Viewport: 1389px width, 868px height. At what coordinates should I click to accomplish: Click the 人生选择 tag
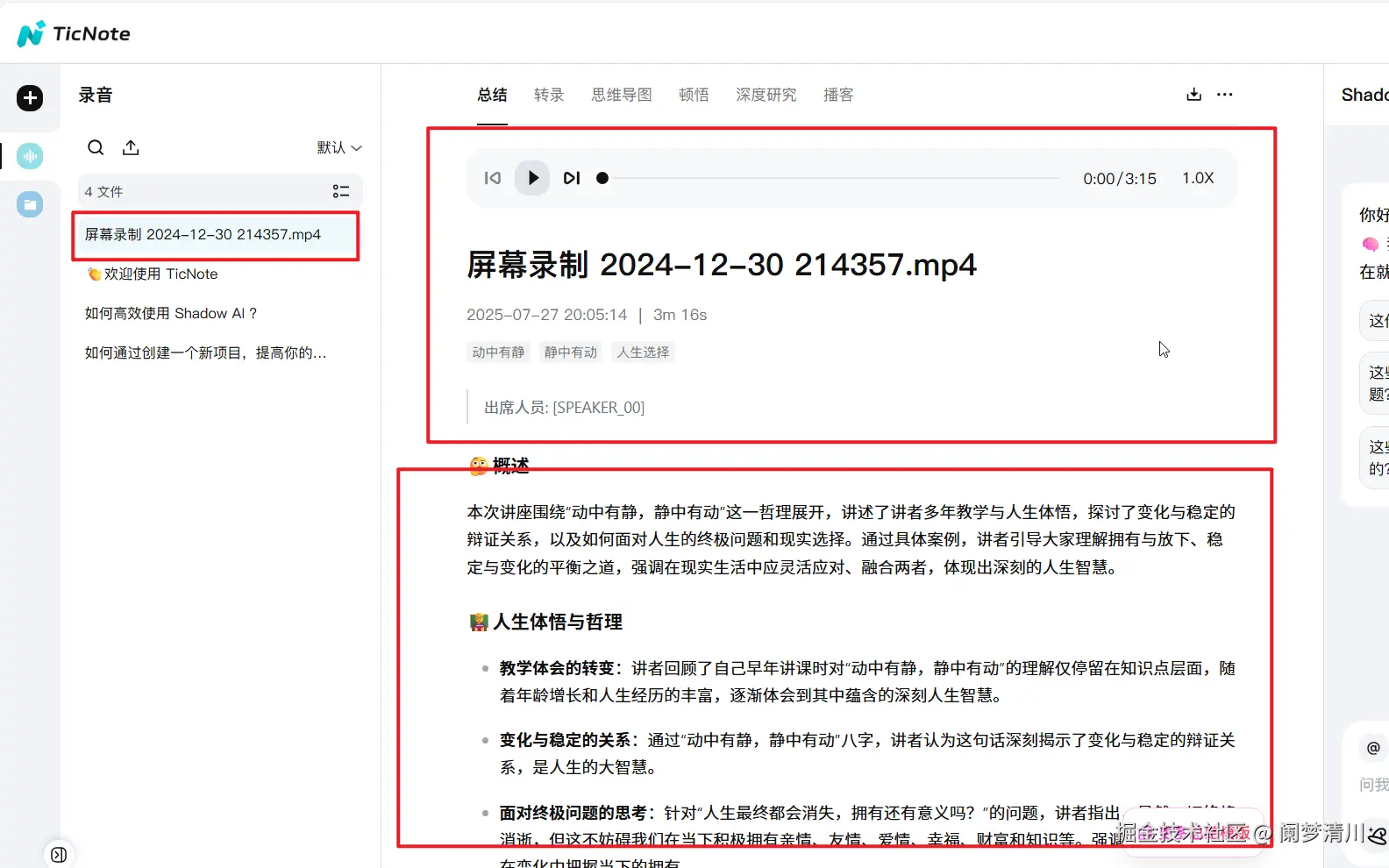point(643,352)
